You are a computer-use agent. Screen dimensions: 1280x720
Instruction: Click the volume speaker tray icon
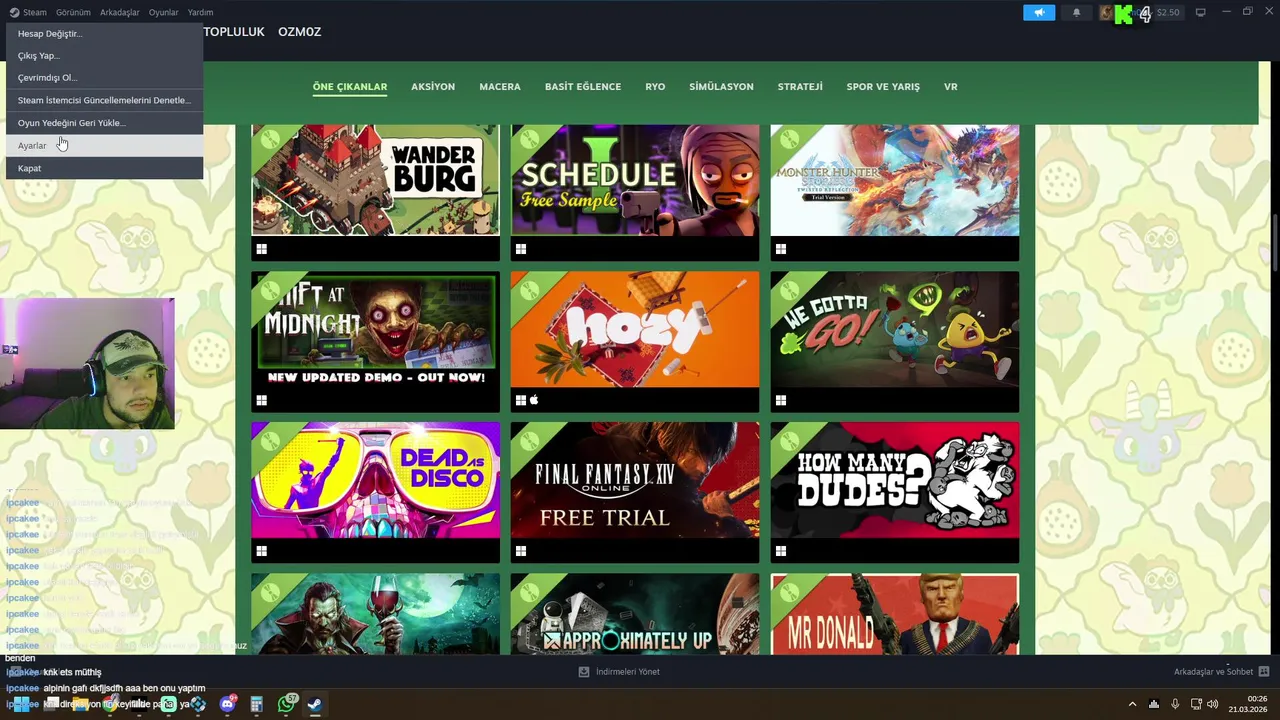(x=1212, y=704)
